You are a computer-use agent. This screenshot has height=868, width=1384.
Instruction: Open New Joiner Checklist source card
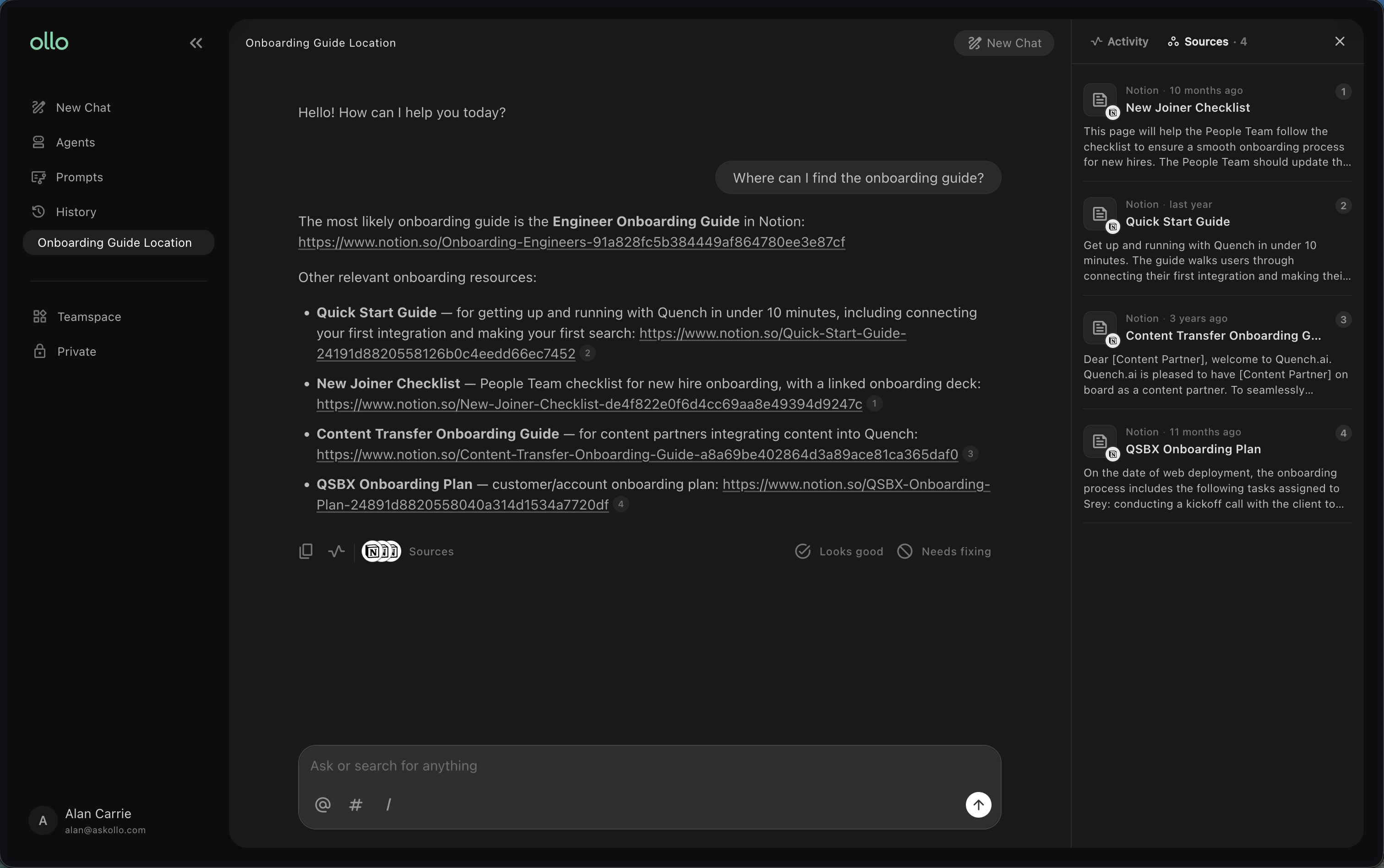tap(1217, 126)
